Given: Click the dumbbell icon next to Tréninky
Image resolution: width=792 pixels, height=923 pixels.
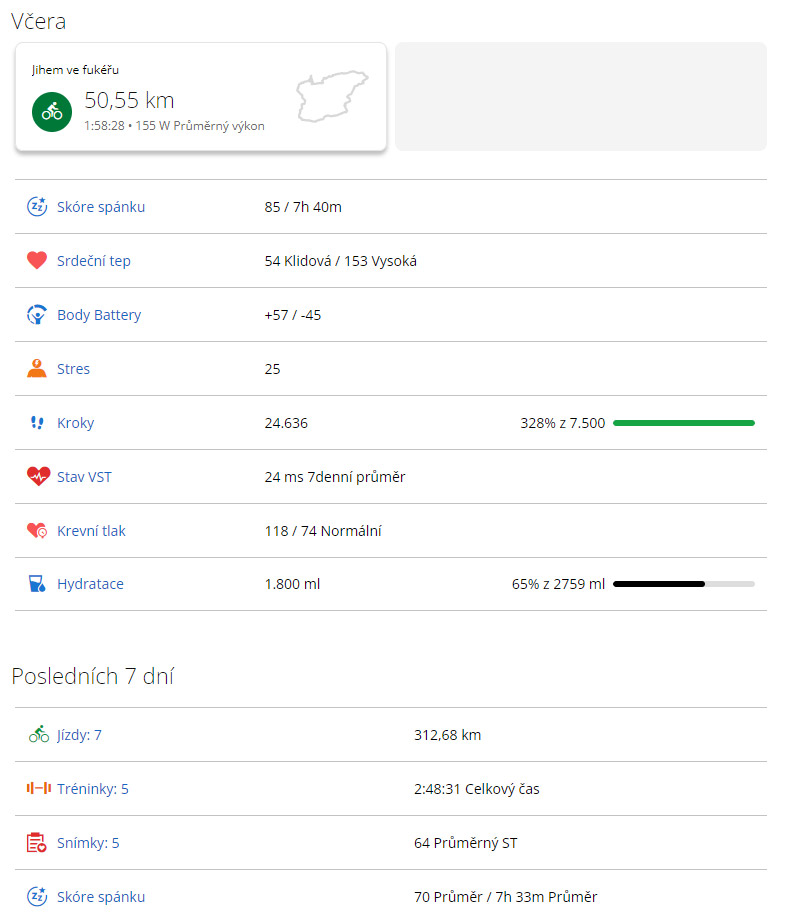Looking at the screenshot, I should tap(39, 788).
